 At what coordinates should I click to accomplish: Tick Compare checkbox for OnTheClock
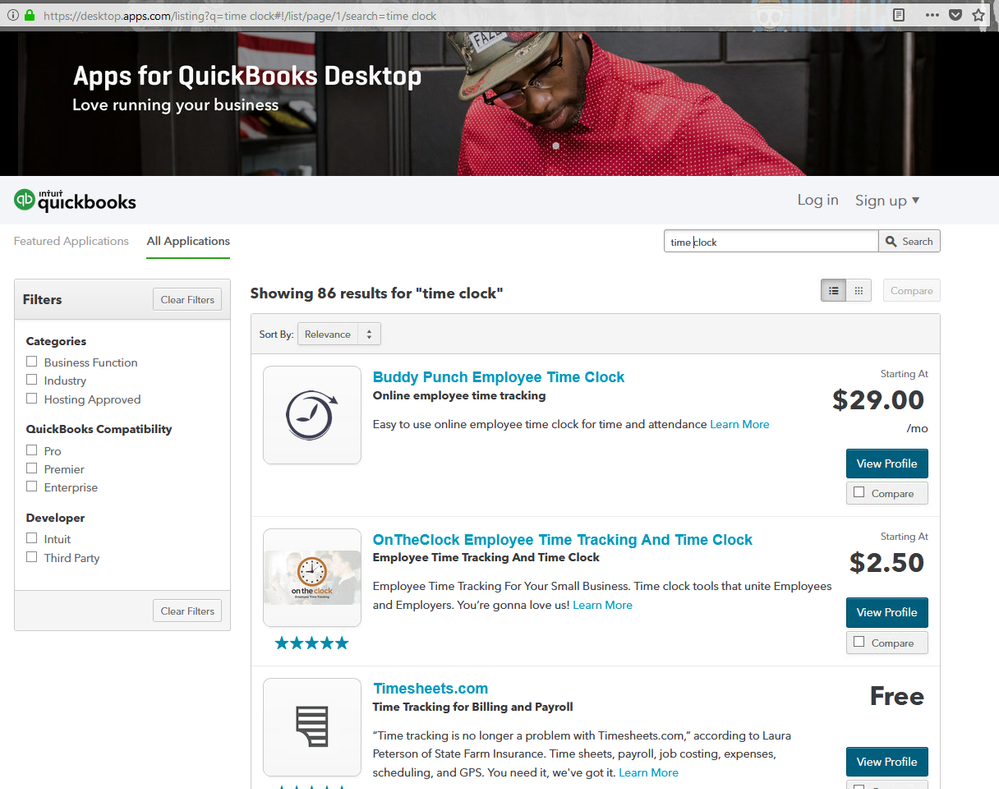point(859,642)
